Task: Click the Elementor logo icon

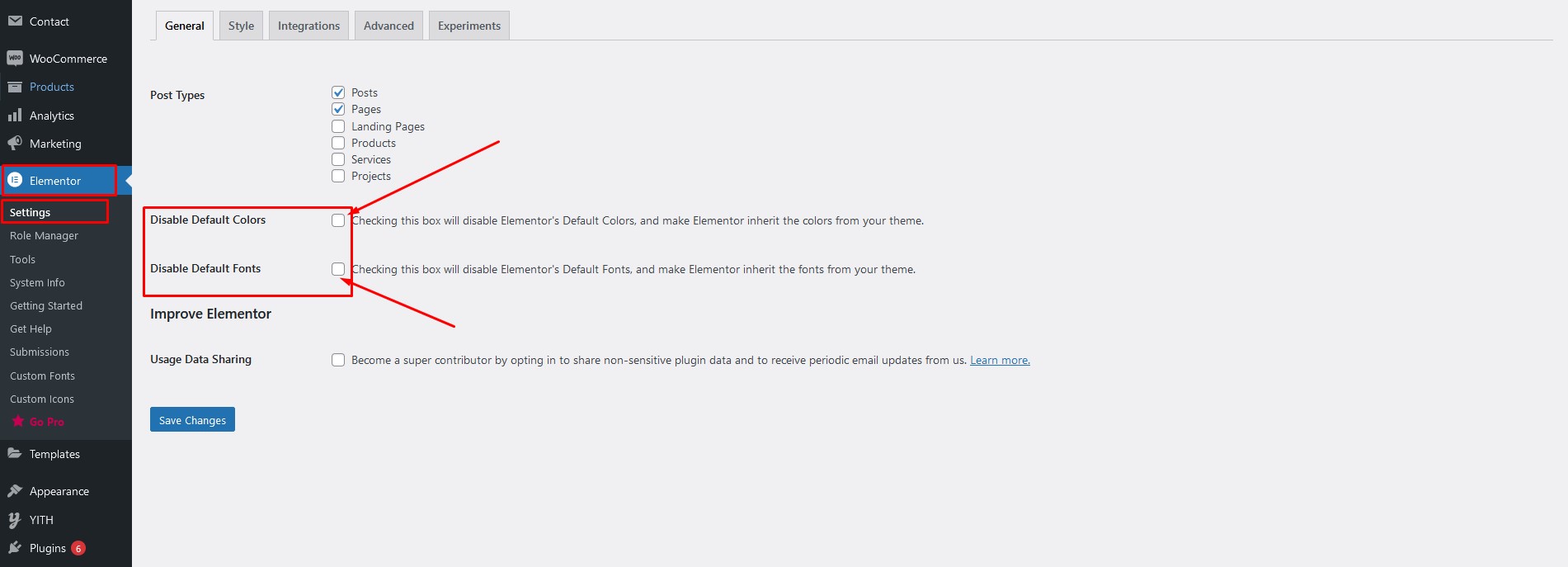Action: point(15,181)
